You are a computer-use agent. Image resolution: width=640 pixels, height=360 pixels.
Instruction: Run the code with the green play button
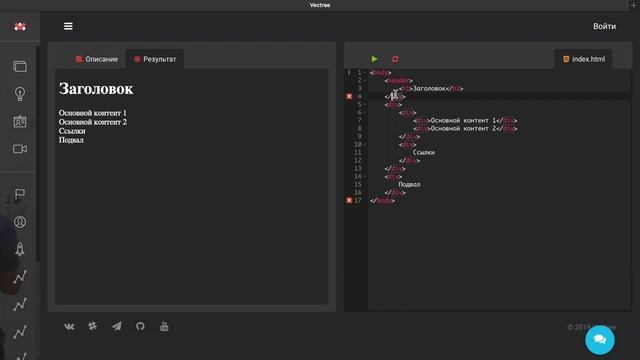[374, 59]
